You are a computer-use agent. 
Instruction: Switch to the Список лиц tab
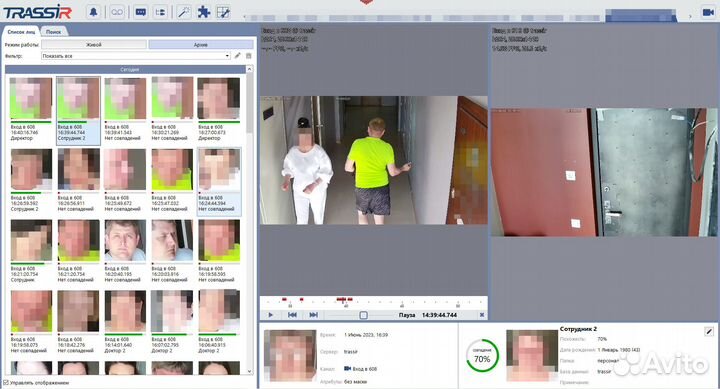[21, 32]
